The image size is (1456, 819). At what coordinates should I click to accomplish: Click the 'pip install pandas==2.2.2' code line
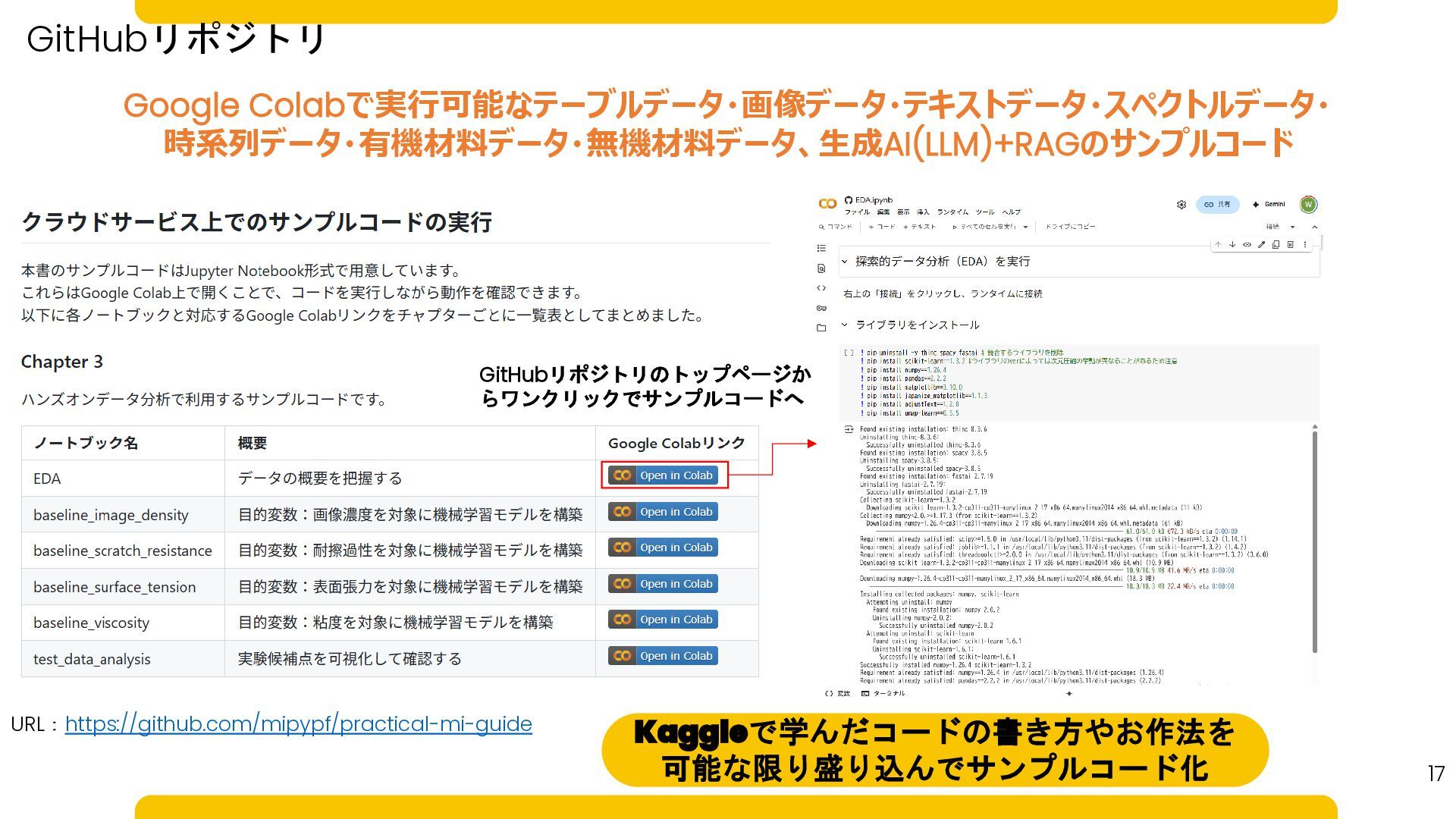(903, 378)
